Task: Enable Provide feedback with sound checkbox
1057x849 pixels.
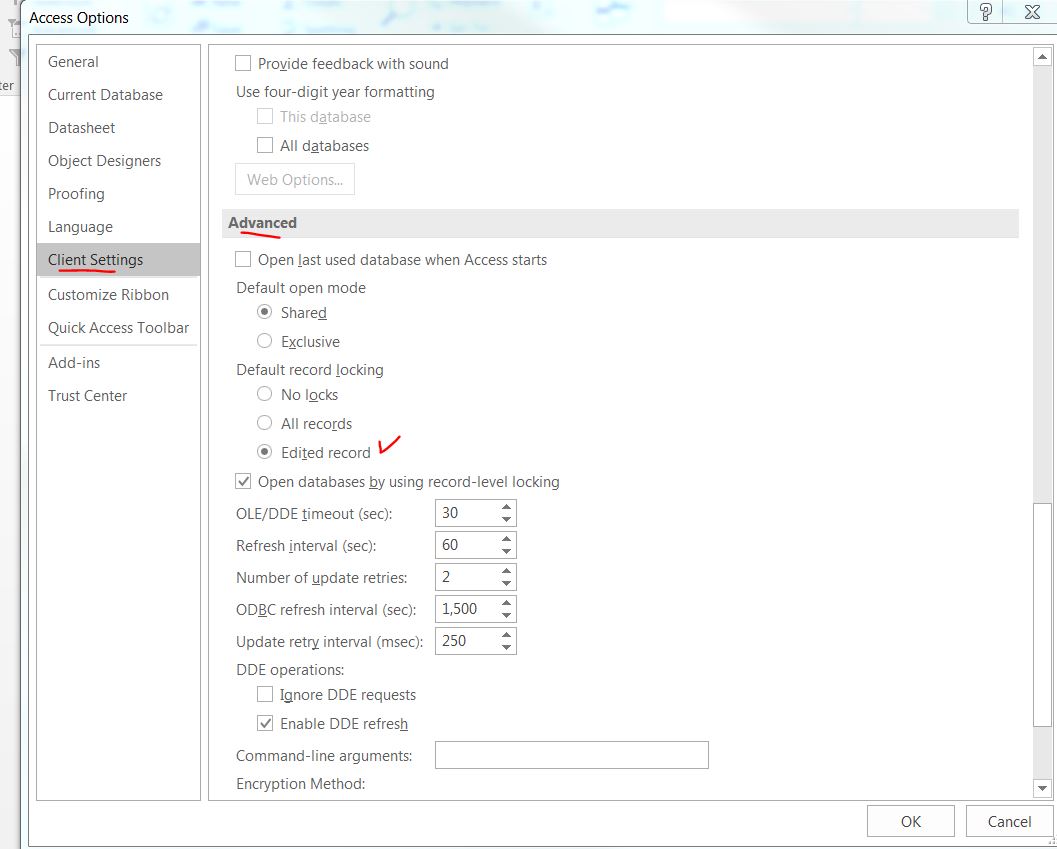Action: [243, 63]
